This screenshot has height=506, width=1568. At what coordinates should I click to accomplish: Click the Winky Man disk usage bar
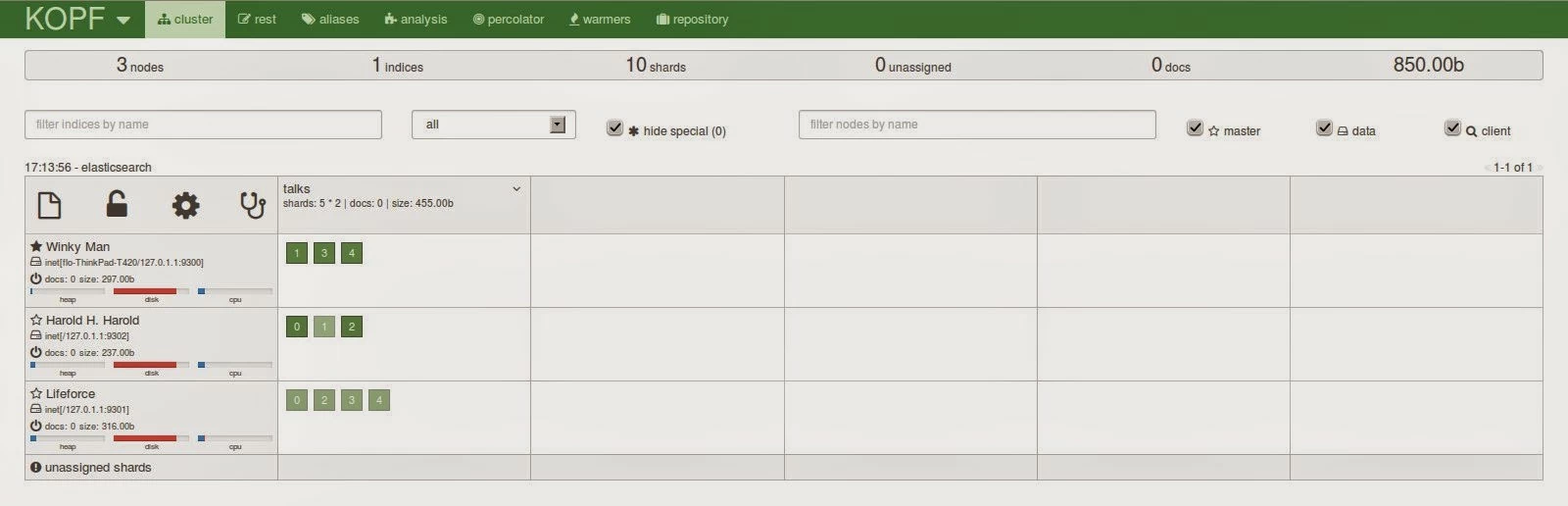tap(151, 291)
